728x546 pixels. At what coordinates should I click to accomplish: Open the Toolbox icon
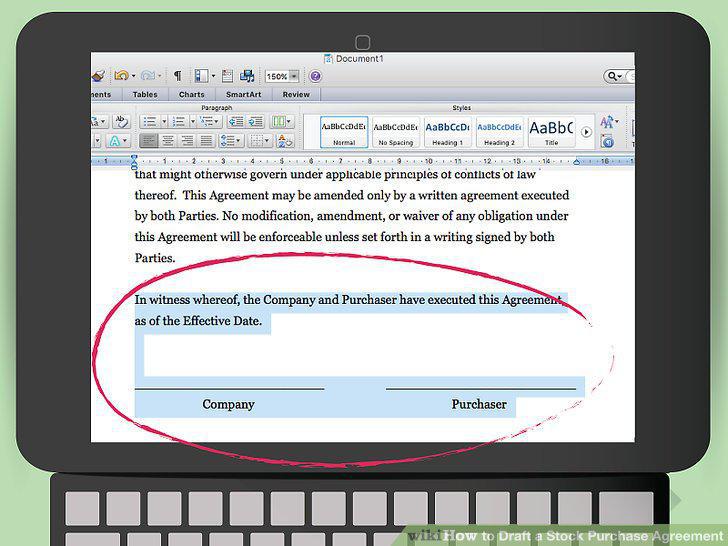(228, 76)
